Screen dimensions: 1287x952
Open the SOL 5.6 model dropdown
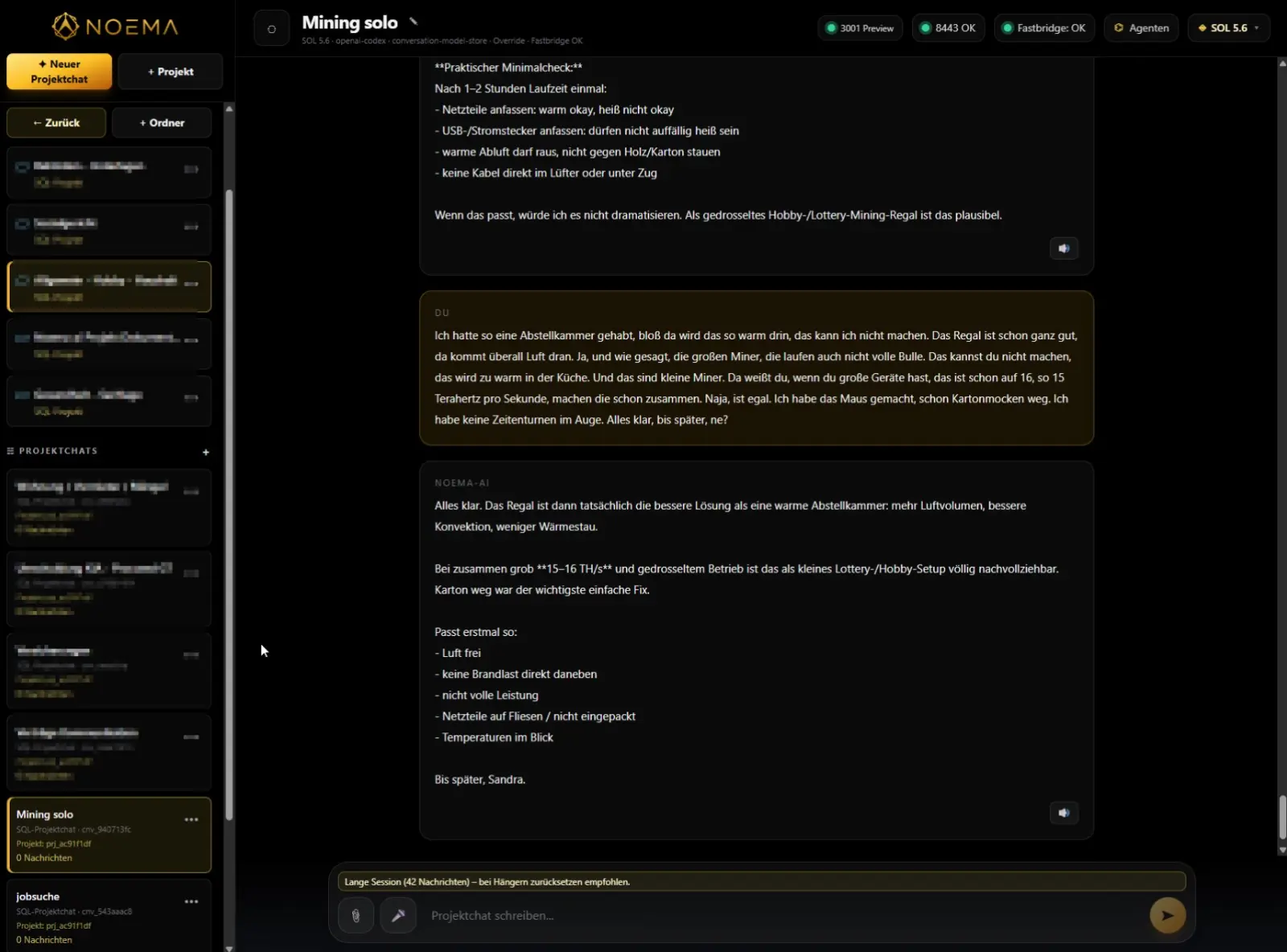tap(1228, 28)
